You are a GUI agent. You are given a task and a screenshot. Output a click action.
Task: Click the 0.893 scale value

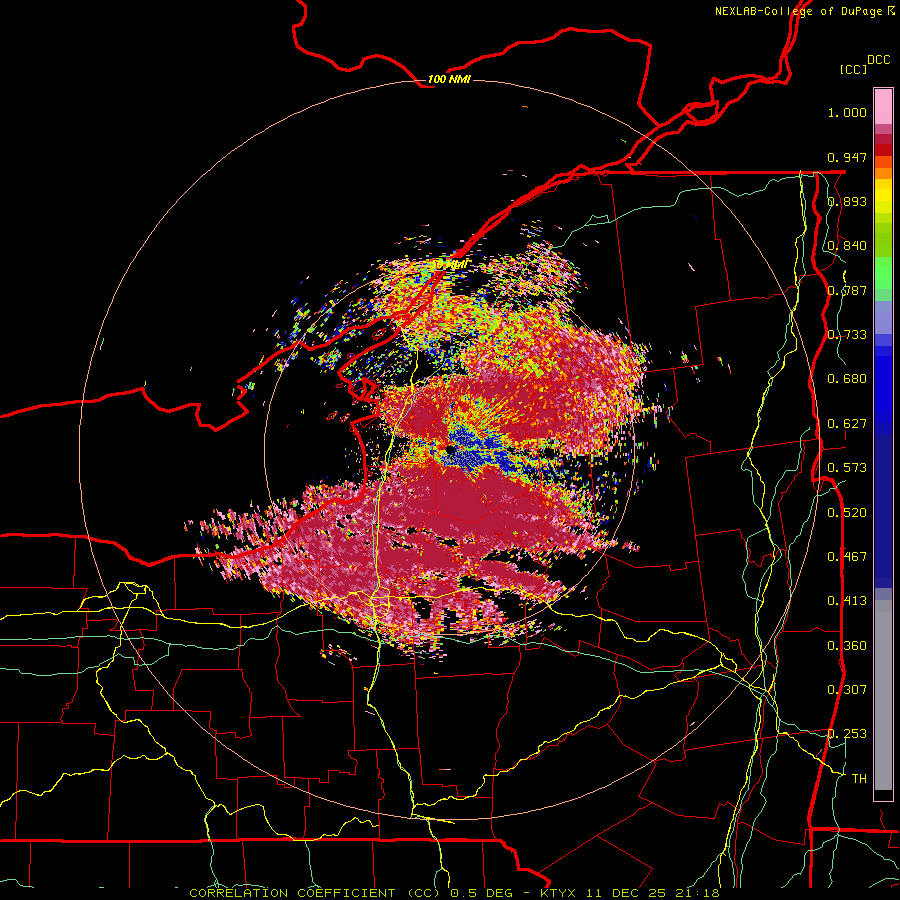(847, 201)
